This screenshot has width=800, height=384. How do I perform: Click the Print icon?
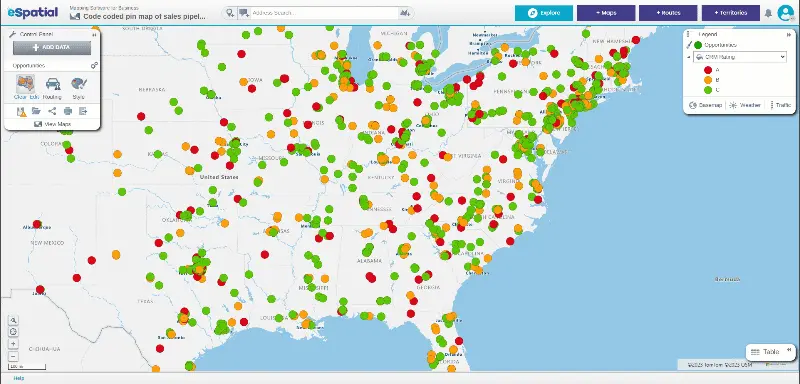coord(68,111)
